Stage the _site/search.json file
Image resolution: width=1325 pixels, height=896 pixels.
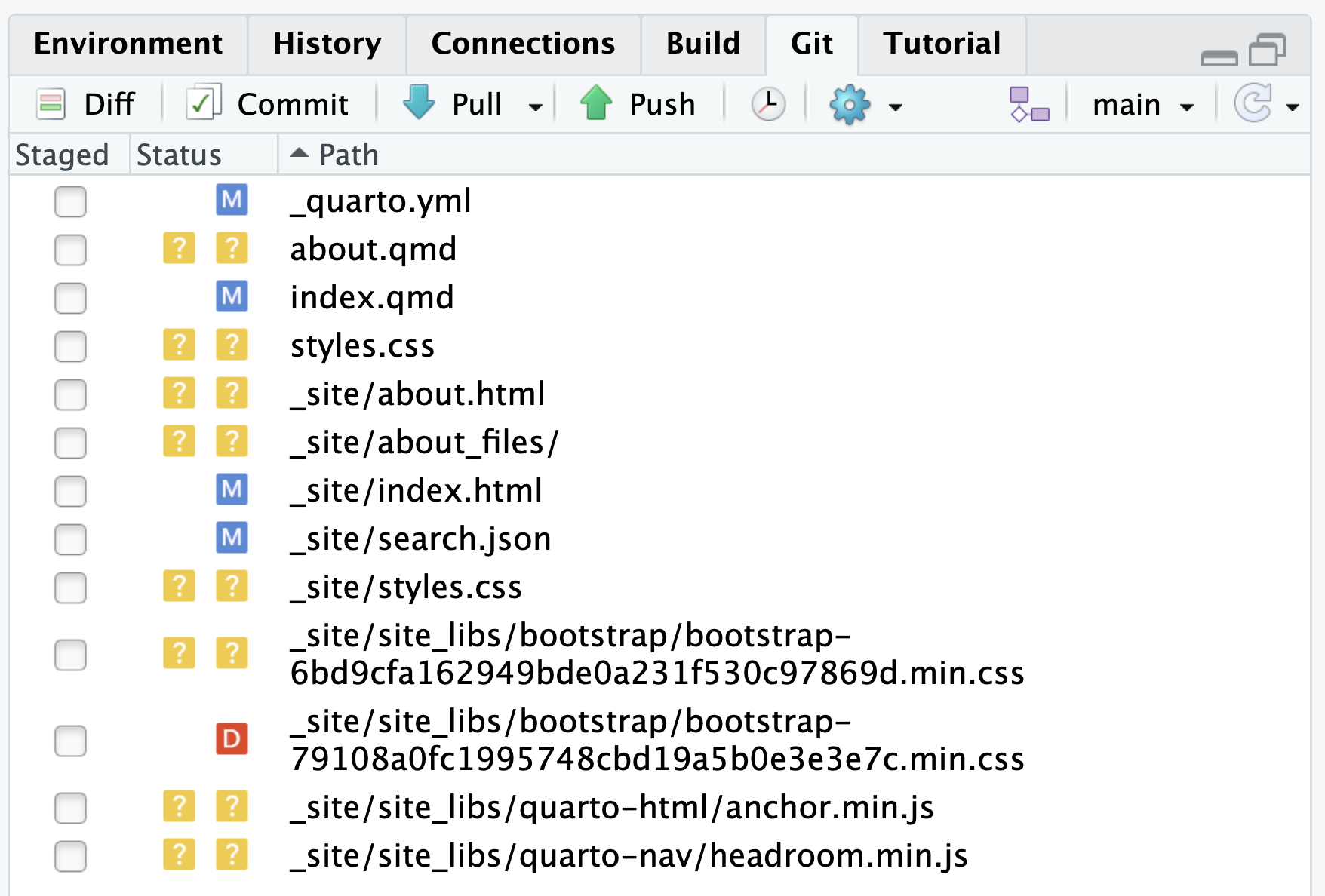[70, 539]
